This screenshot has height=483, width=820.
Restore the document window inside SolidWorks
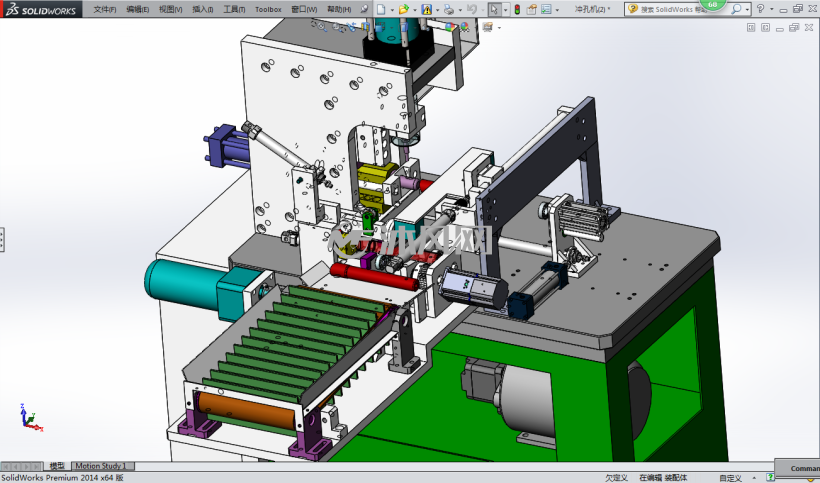pos(794,28)
